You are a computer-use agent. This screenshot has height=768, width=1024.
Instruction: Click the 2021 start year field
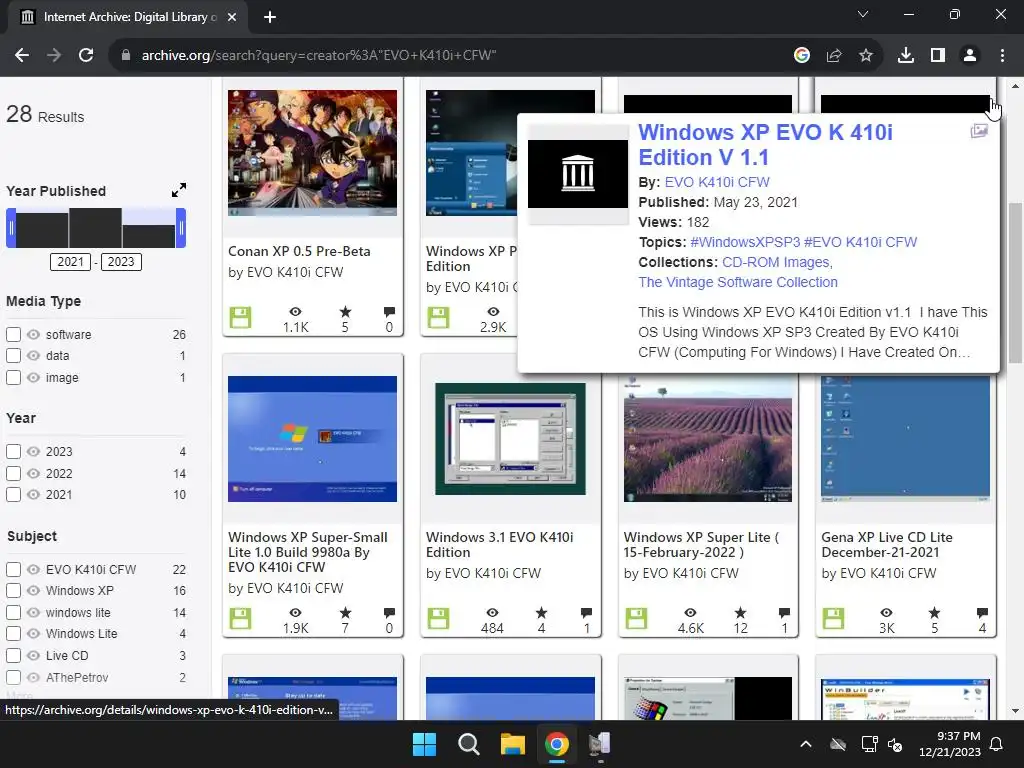tap(71, 262)
